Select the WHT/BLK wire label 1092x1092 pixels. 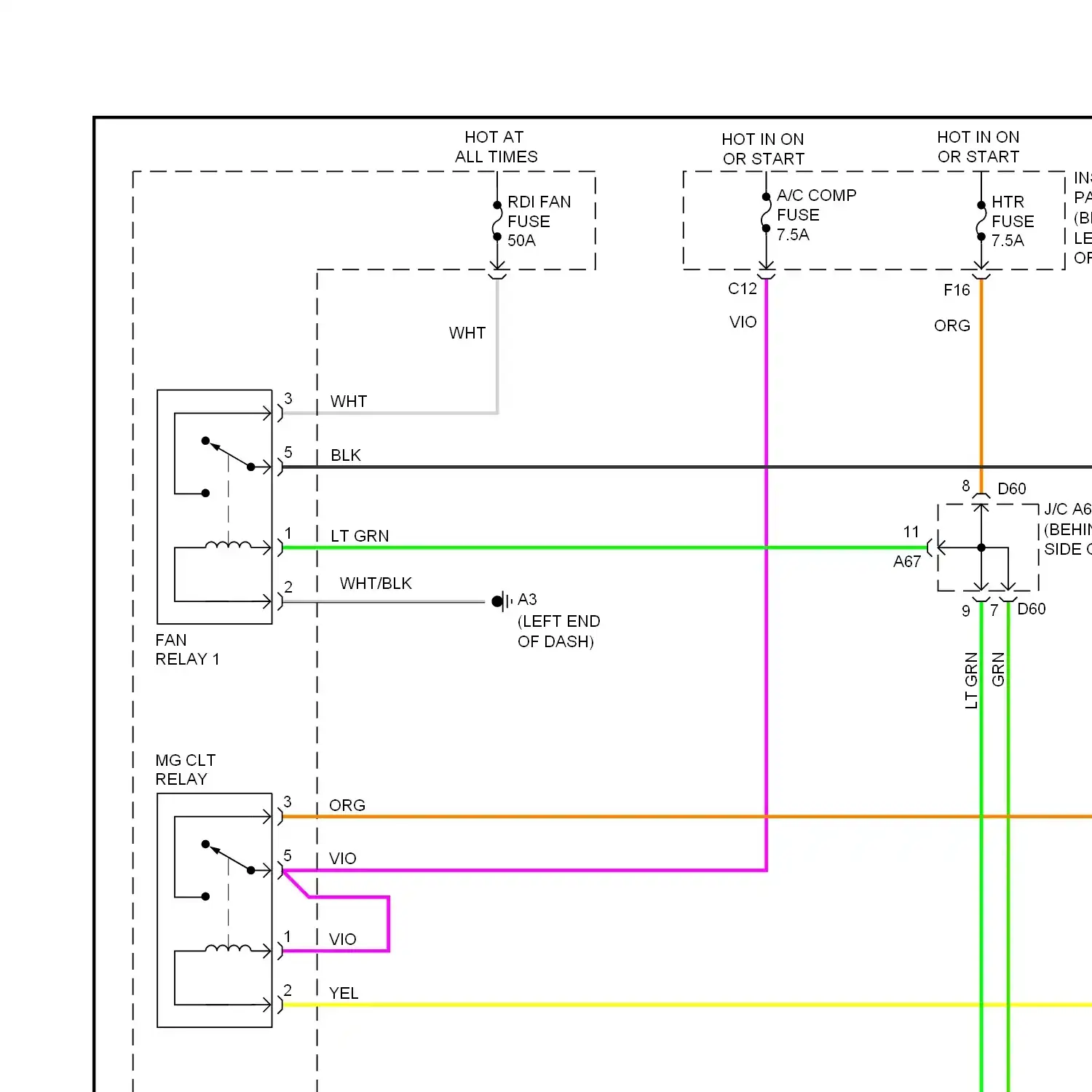click(376, 583)
